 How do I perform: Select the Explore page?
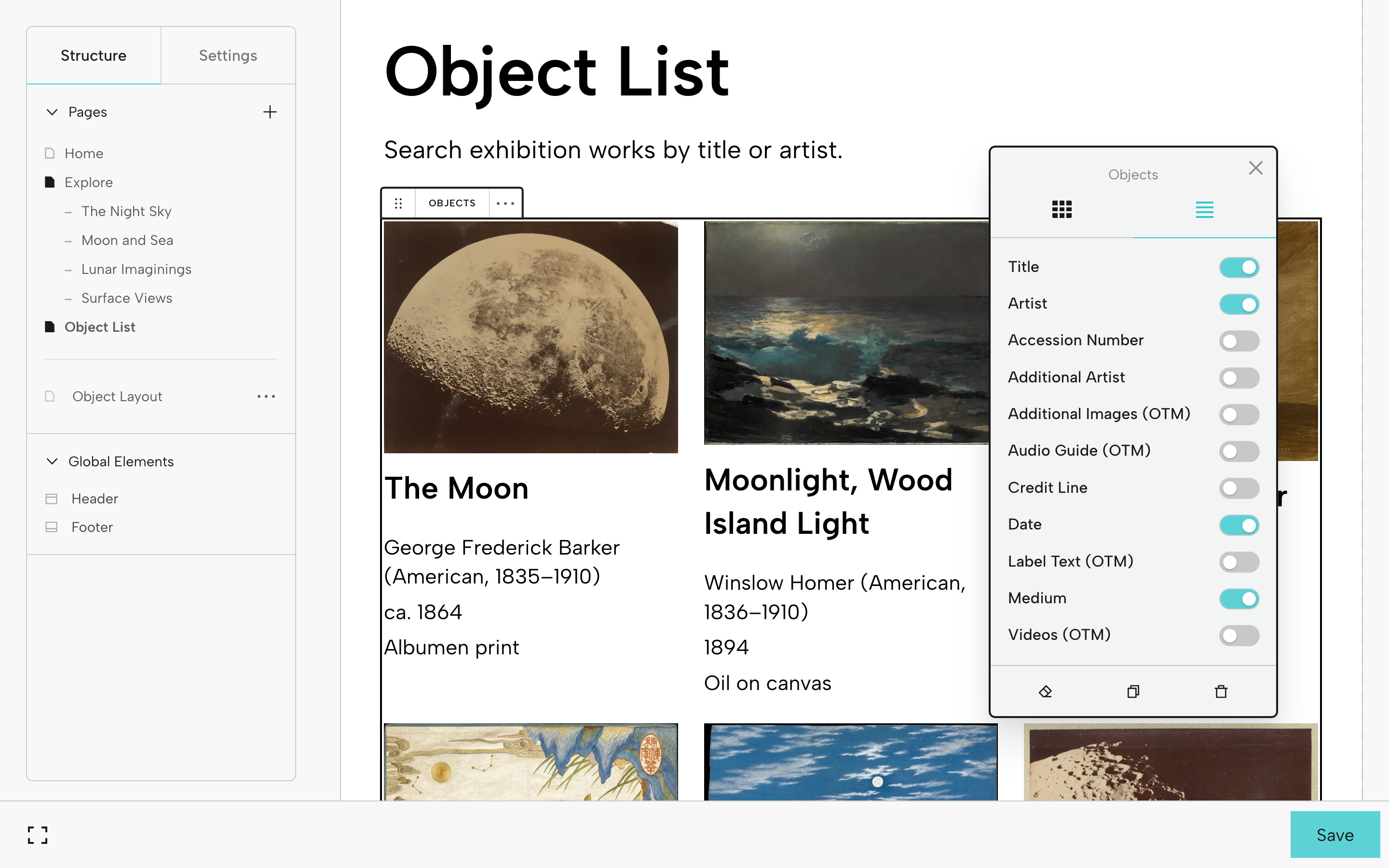coord(88,182)
